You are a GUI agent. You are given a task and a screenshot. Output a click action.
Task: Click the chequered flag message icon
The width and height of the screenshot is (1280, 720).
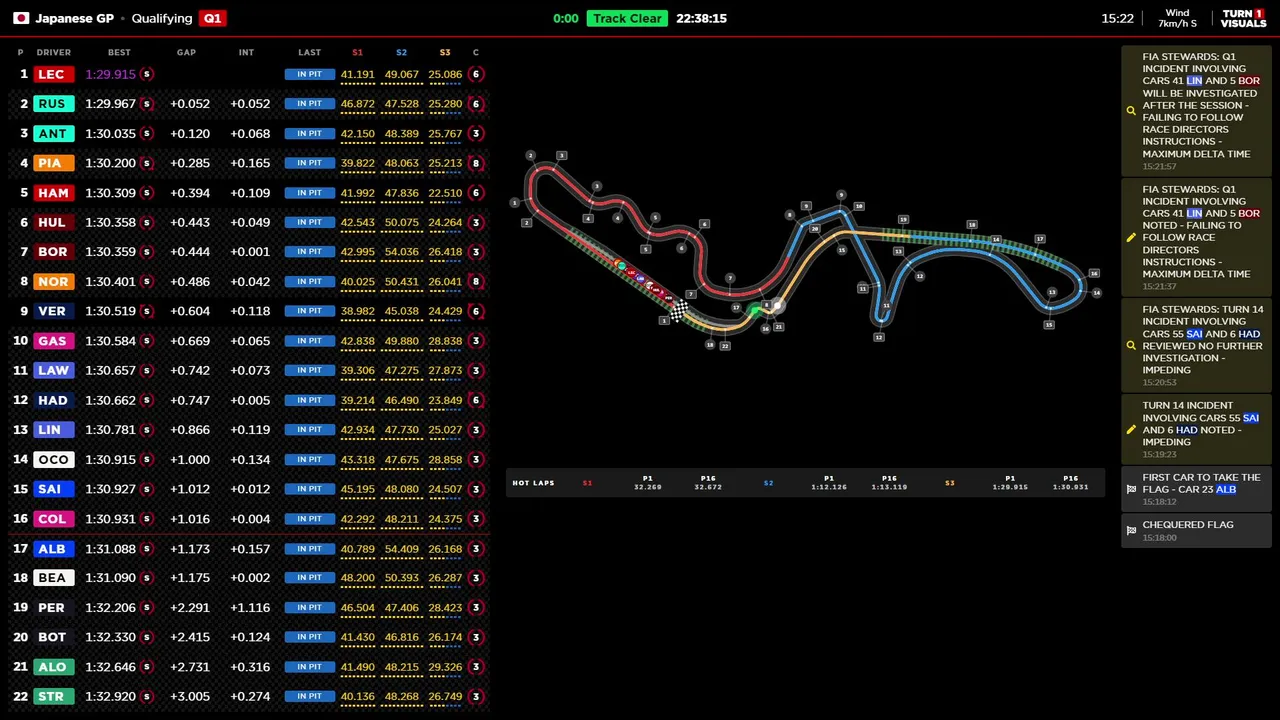pos(1131,531)
